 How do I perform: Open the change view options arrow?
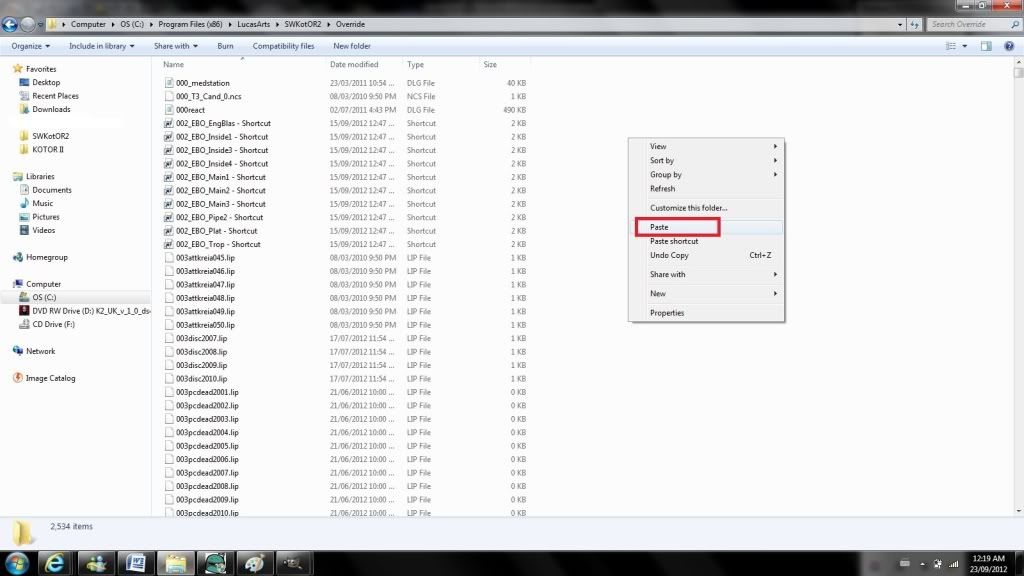click(x=964, y=46)
